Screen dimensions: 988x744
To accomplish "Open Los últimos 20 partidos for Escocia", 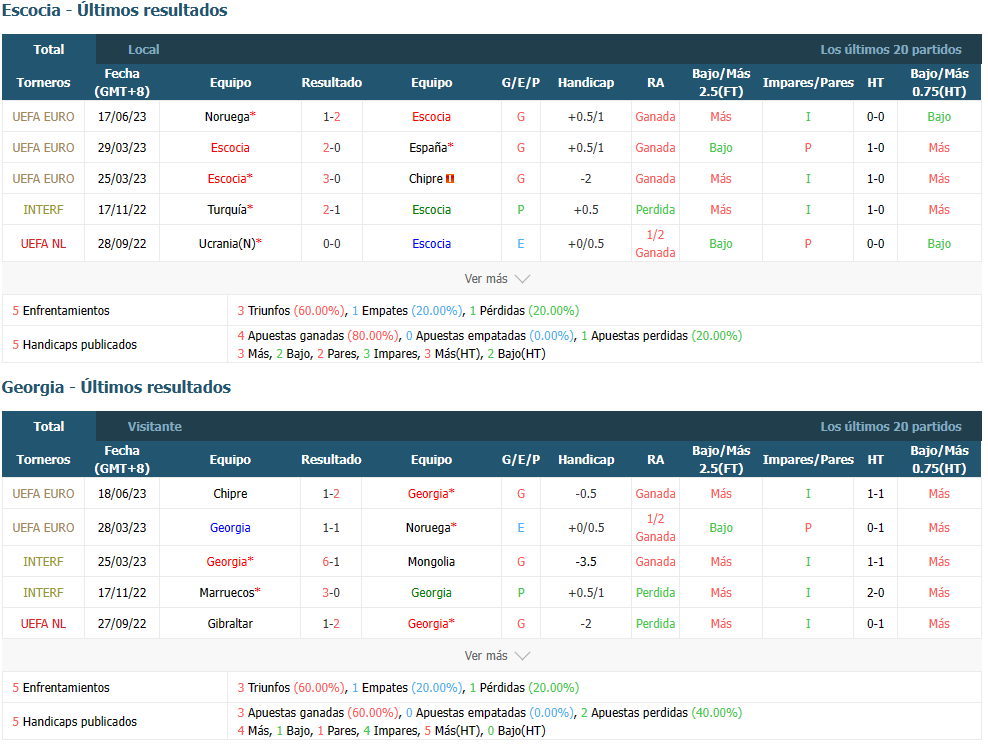I will (x=890, y=49).
